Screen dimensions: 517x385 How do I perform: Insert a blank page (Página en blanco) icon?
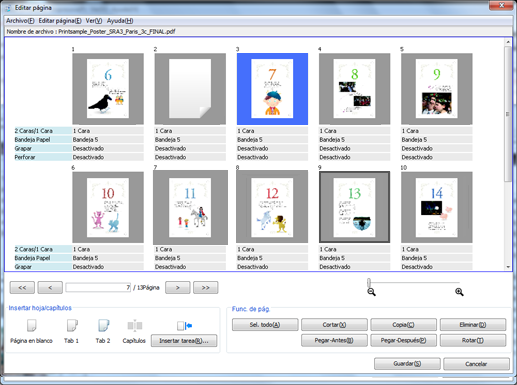pyautogui.click(x=31, y=325)
